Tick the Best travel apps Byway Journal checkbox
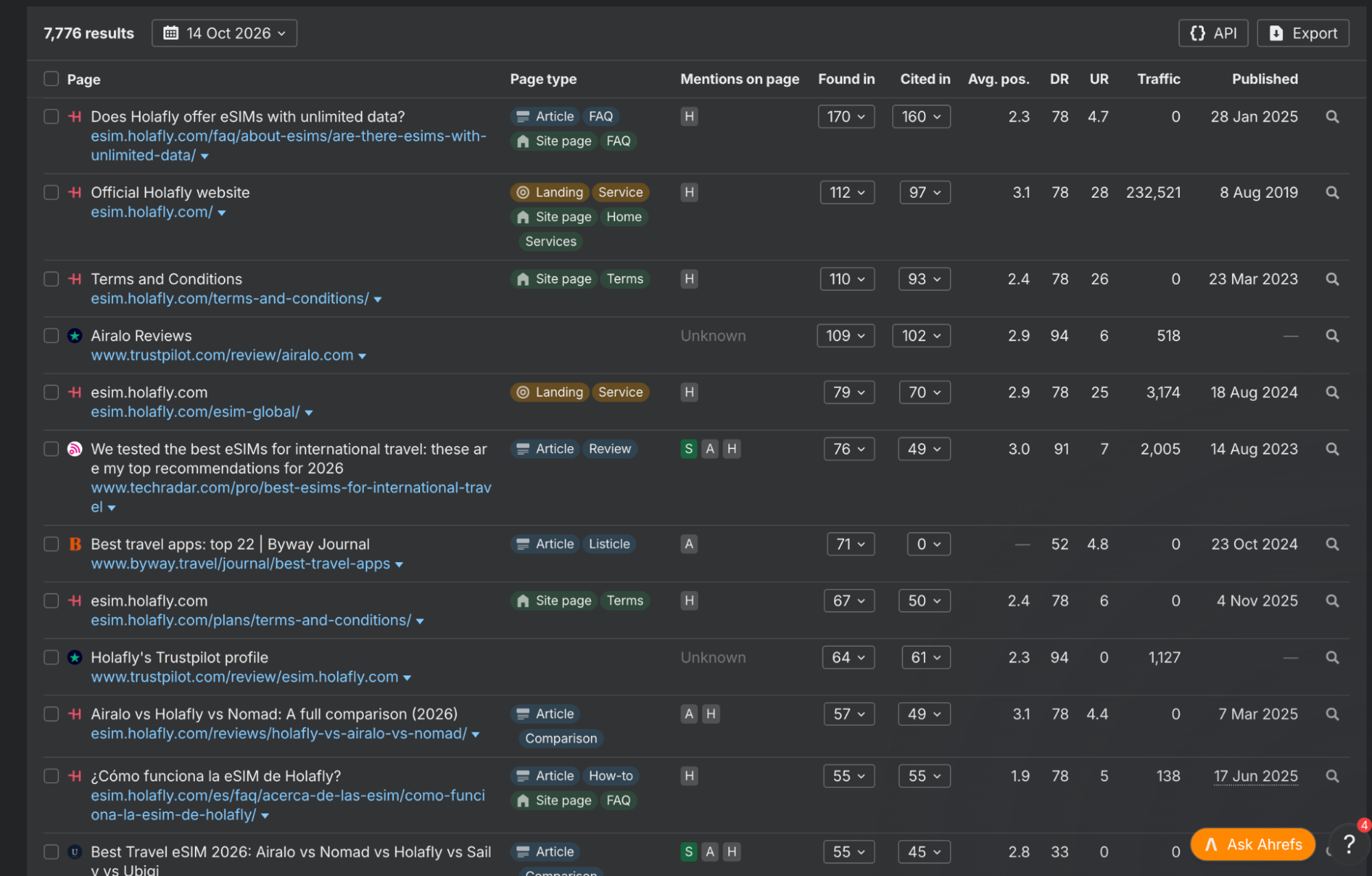 point(51,544)
